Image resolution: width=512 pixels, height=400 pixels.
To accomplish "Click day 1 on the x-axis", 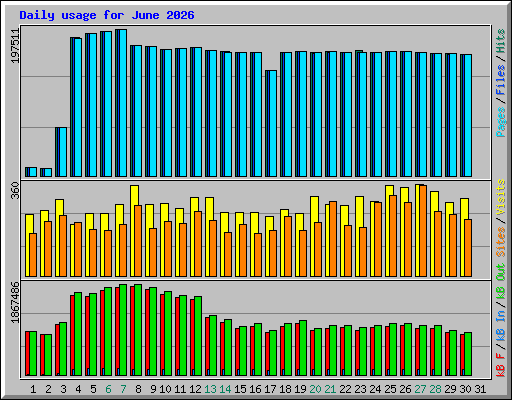I will pyautogui.click(x=33, y=389).
